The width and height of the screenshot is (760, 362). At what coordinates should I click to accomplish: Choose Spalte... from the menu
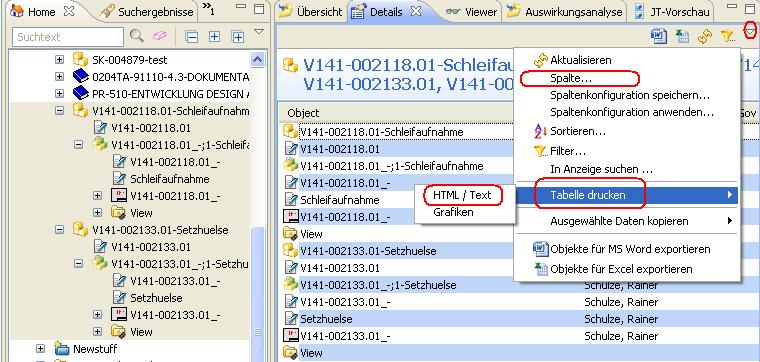click(x=571, y=78)
